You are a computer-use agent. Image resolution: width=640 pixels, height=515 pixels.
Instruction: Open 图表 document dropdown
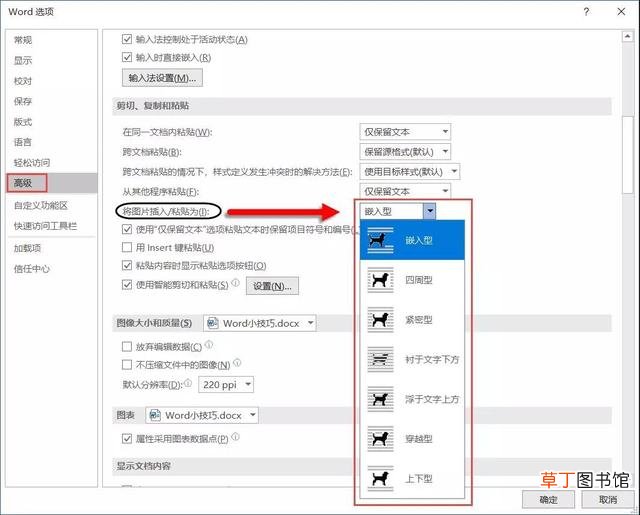click(x=202, y=415)
